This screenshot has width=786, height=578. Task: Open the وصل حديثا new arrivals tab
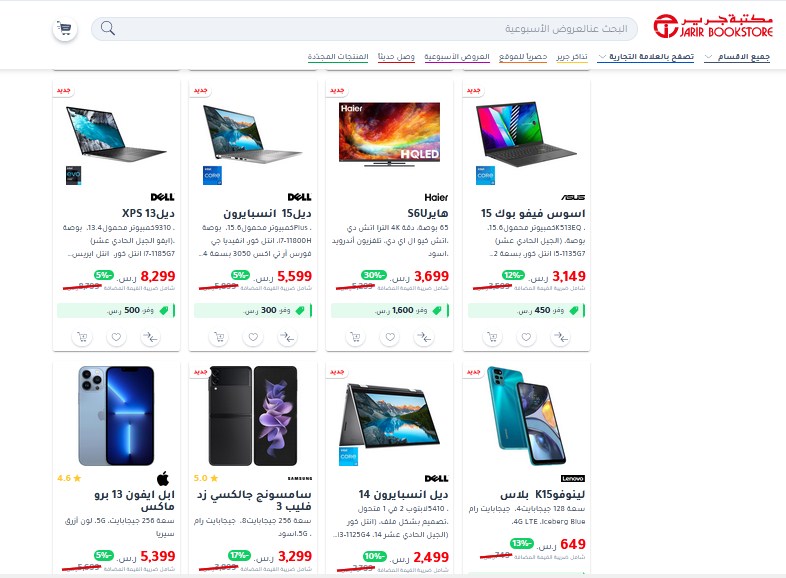396,57
